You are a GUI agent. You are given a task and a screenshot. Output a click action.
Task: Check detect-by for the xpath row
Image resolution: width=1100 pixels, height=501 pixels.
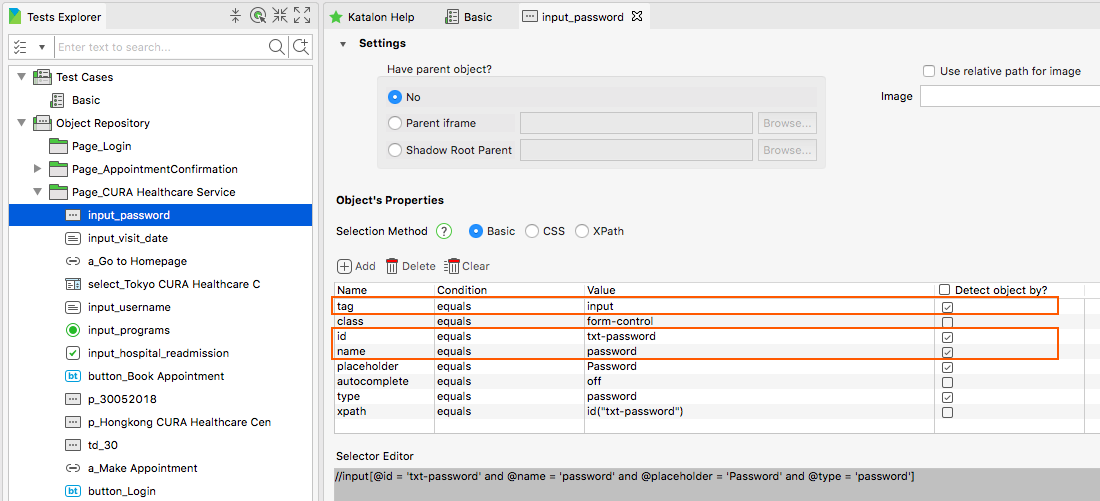point(948,413)
